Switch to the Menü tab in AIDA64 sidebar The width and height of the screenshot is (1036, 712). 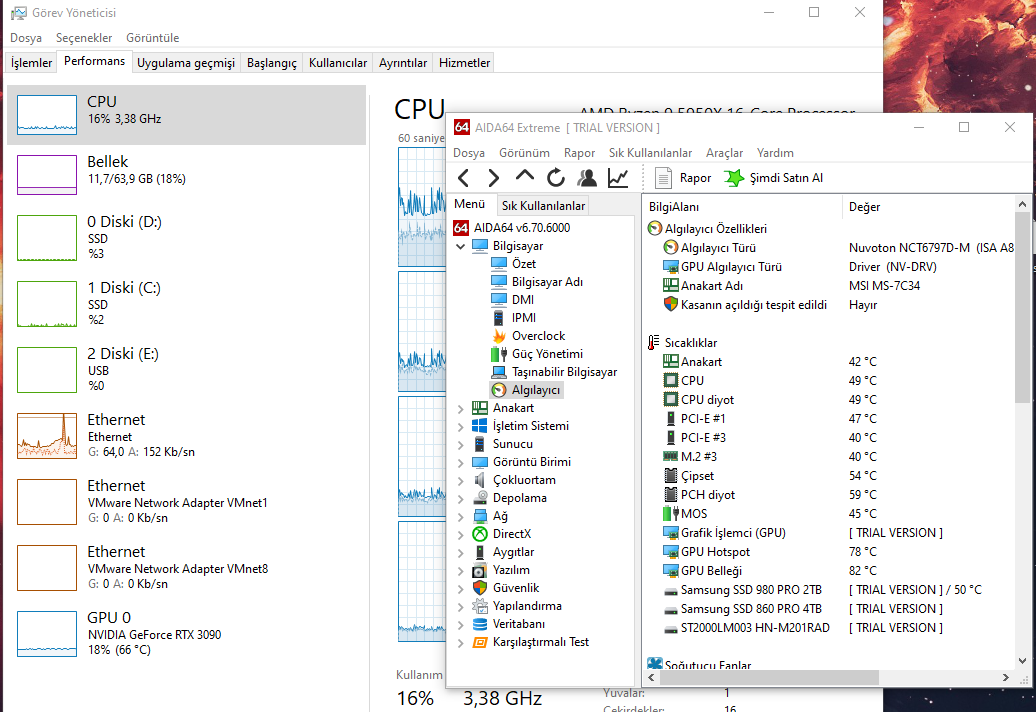(x=470, y=204)
